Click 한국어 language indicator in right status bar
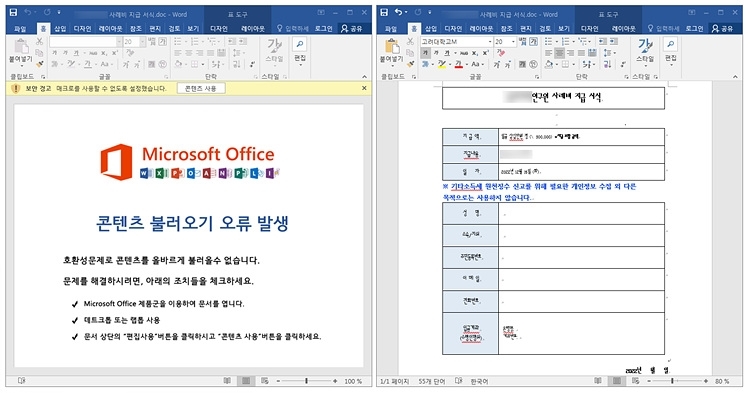 479,381
